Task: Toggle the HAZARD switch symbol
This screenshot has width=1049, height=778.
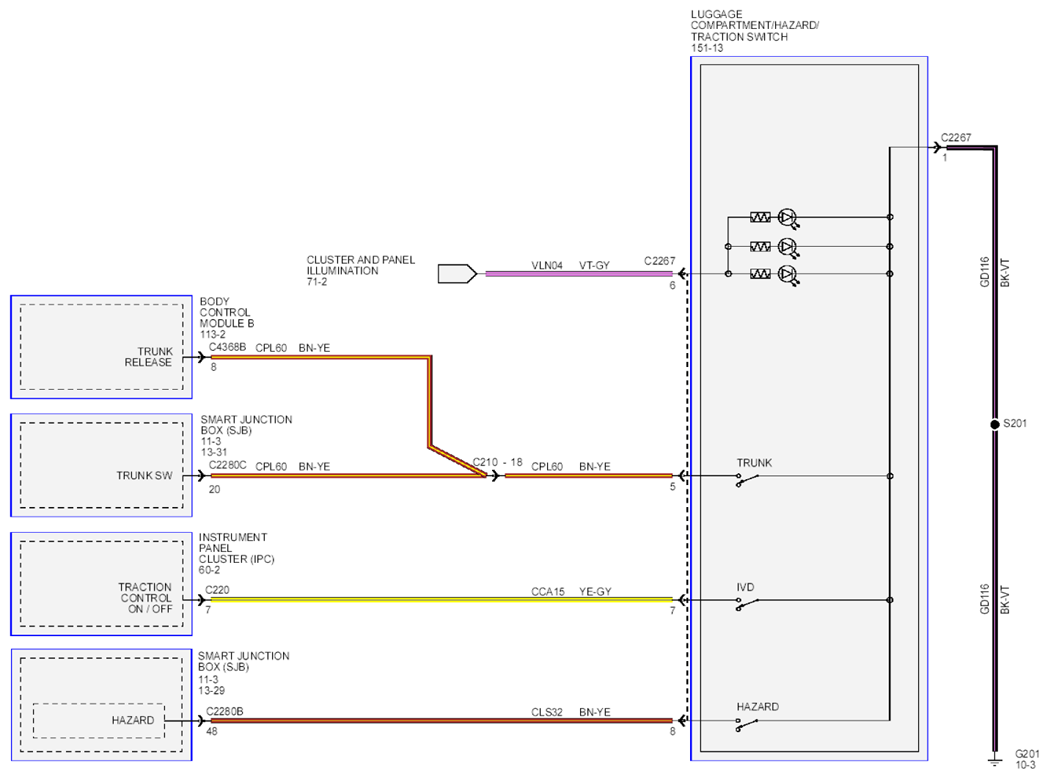Action: pyautogui.click(x=747, y=724)
